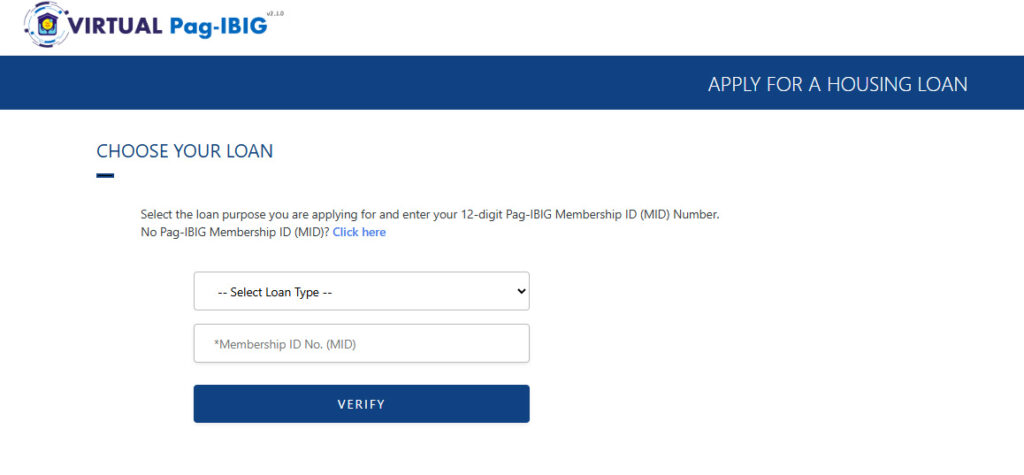The height and width of the screenshot is (475, 1024).
Task: Follow the 'Click here' link
Action: click(x=359, y=232)
